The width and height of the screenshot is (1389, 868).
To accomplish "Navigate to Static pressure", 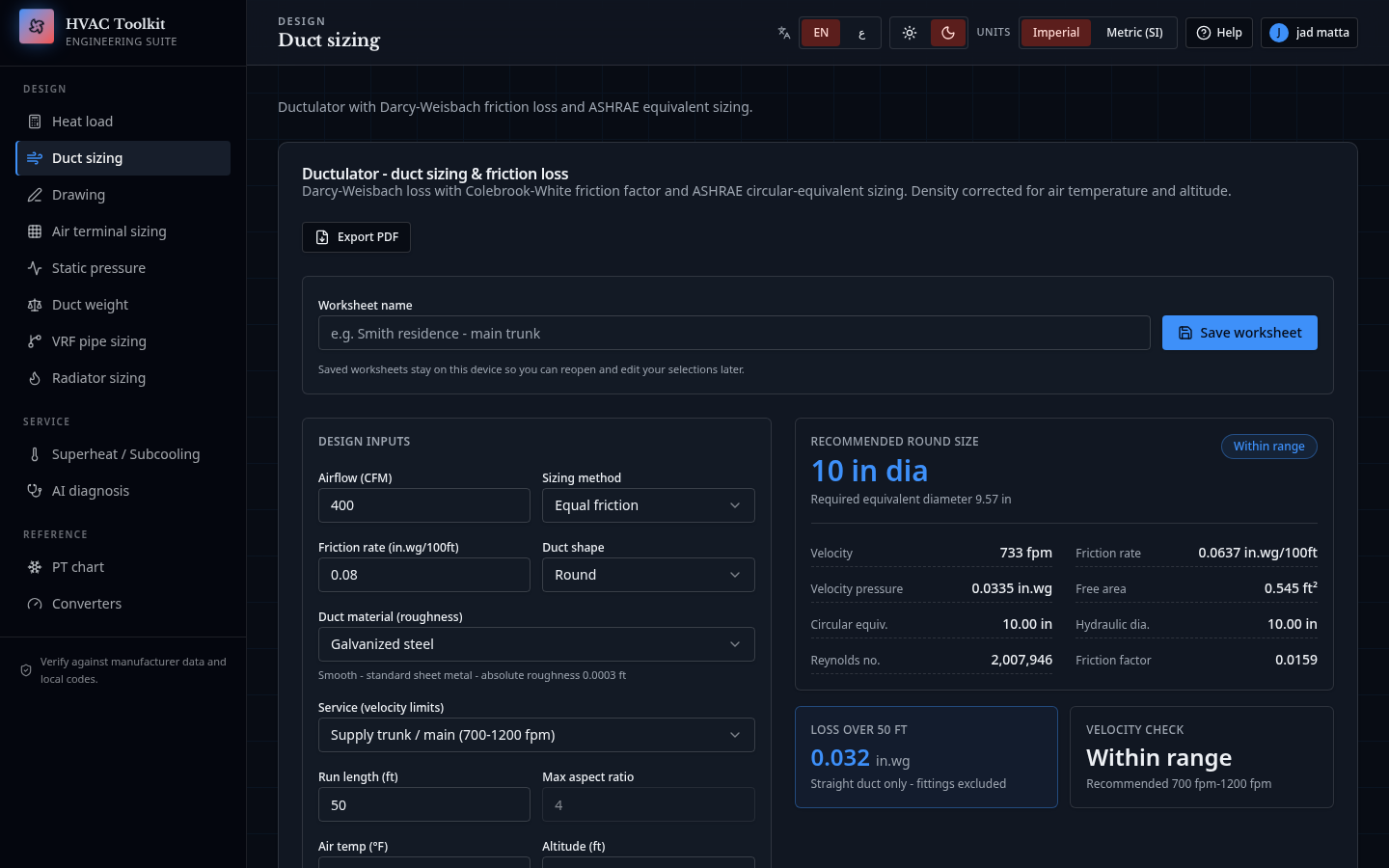I will [x=123, y=268].
